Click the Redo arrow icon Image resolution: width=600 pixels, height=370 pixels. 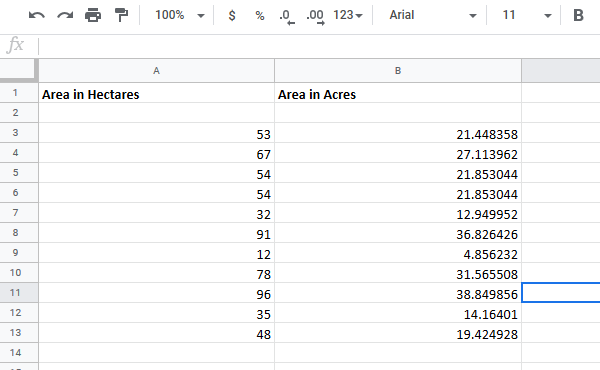click(65, 15)
